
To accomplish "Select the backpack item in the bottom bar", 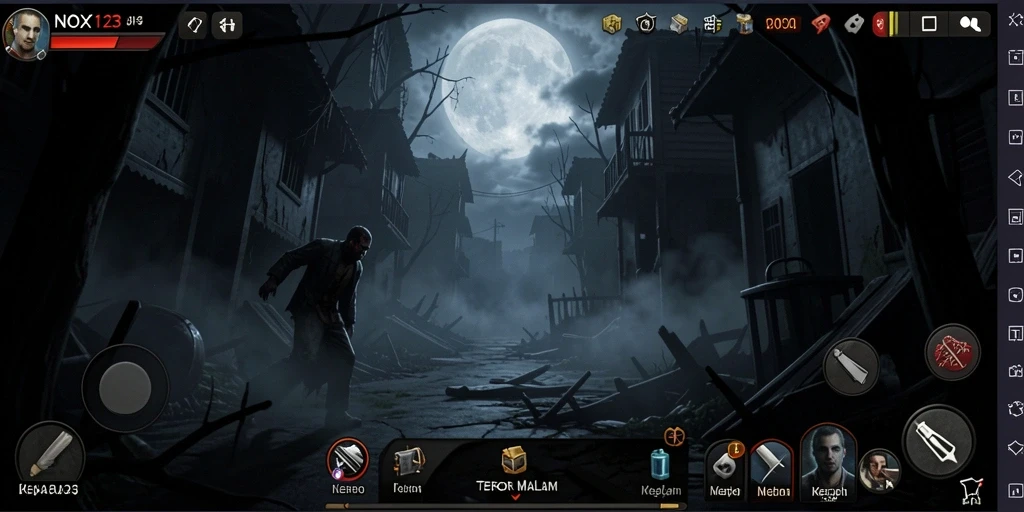I will pyautogui.click(x=409, y=462).
